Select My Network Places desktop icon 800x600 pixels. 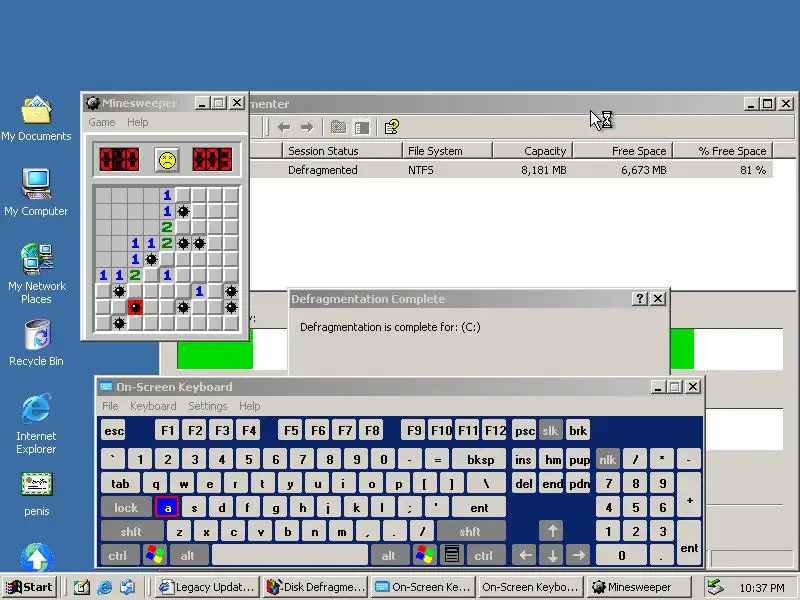pyautogui.click(x=36, y=273)
